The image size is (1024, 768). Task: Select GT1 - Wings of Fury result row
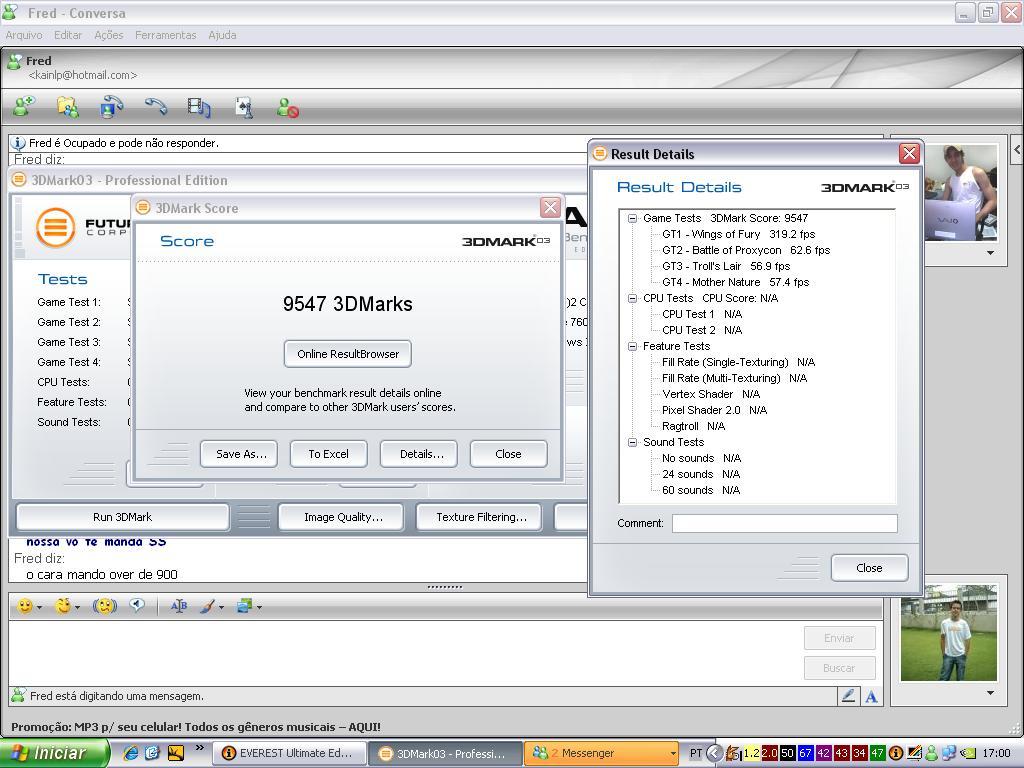click(739, 234)
